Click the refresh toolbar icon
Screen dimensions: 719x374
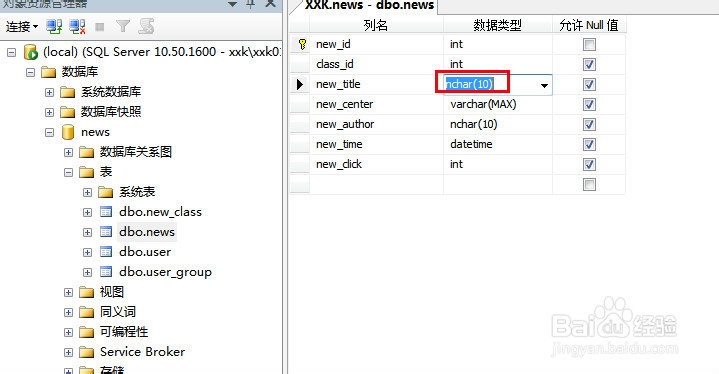pos(146,27)
